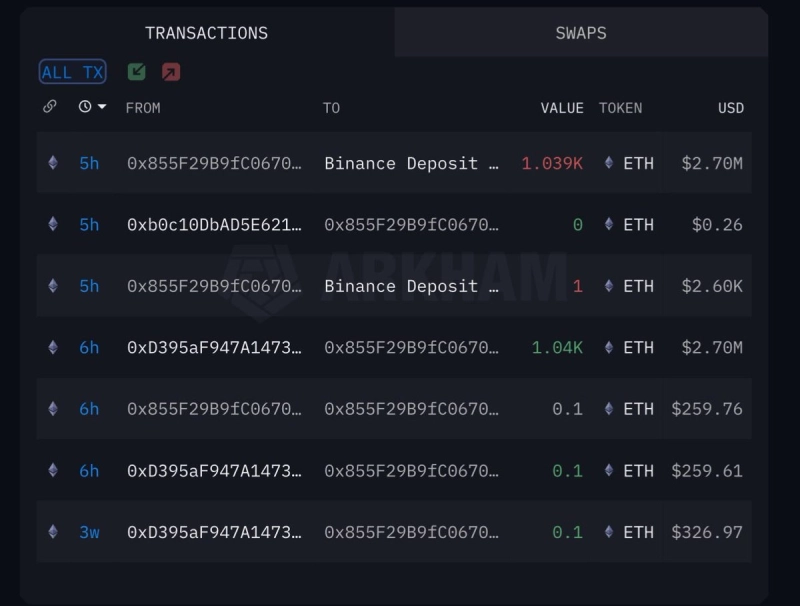
Task: Click ETH token icon in $2.60K row
Action: 608,287
